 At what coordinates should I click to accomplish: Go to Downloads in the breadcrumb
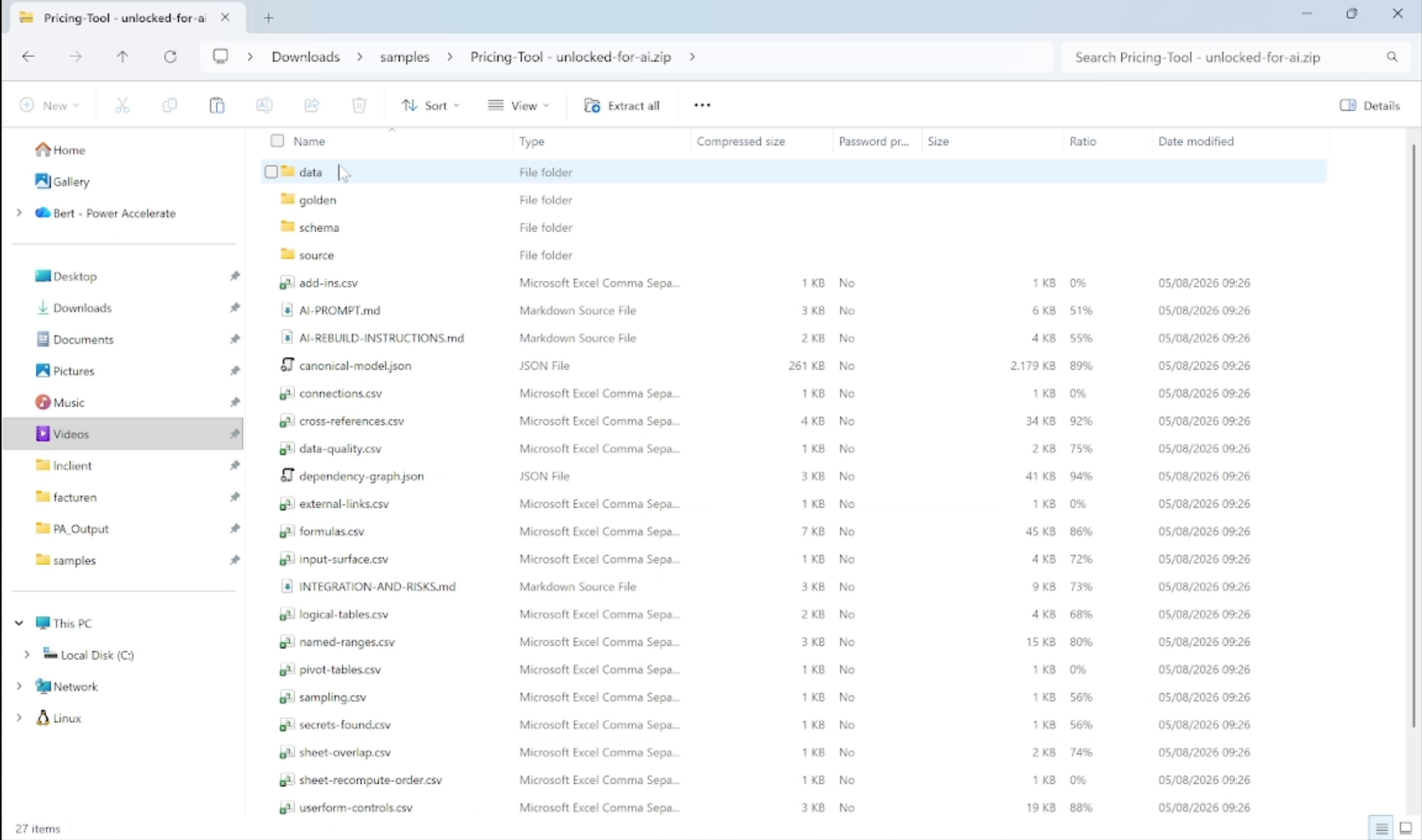306,57
